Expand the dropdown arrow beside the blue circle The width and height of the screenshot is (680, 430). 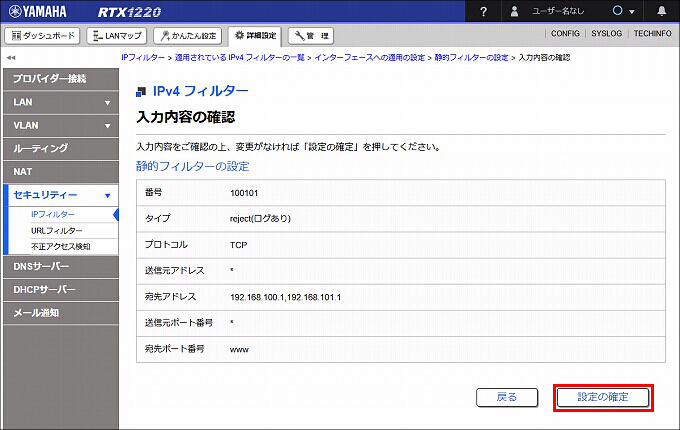coord(632,12)
